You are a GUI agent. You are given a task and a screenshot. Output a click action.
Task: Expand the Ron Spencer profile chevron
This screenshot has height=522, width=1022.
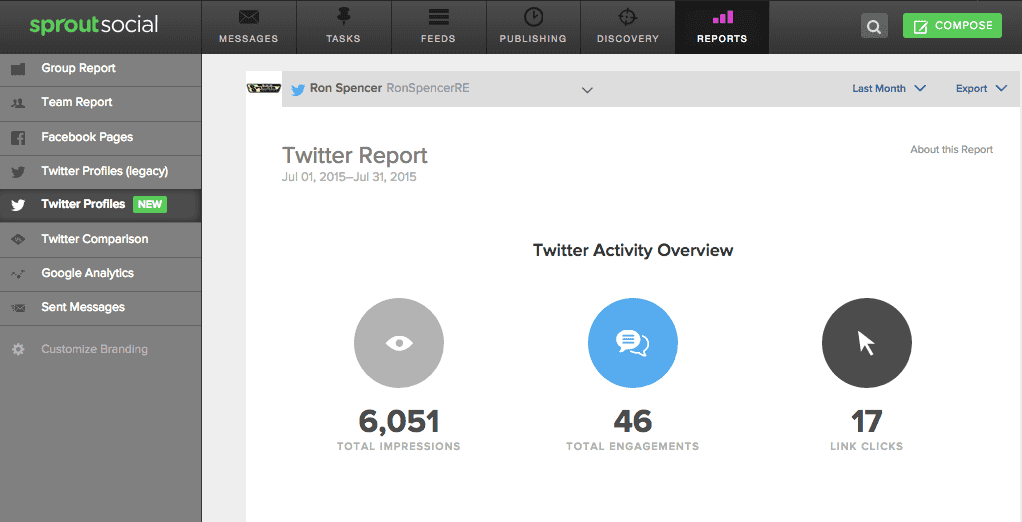coord(587,90)
